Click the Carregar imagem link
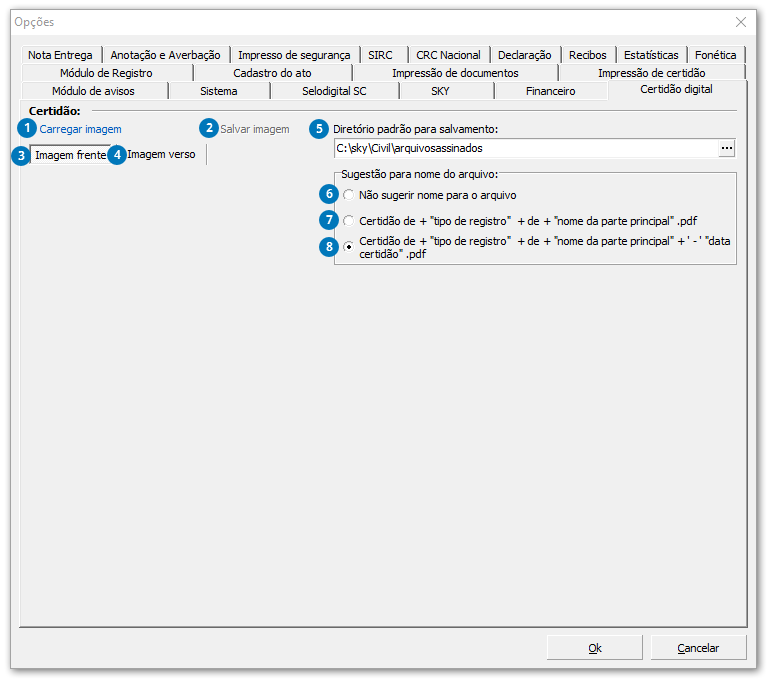Image resolution: width=770 pixels, height=682 pixels. click(x=81, y=129)
